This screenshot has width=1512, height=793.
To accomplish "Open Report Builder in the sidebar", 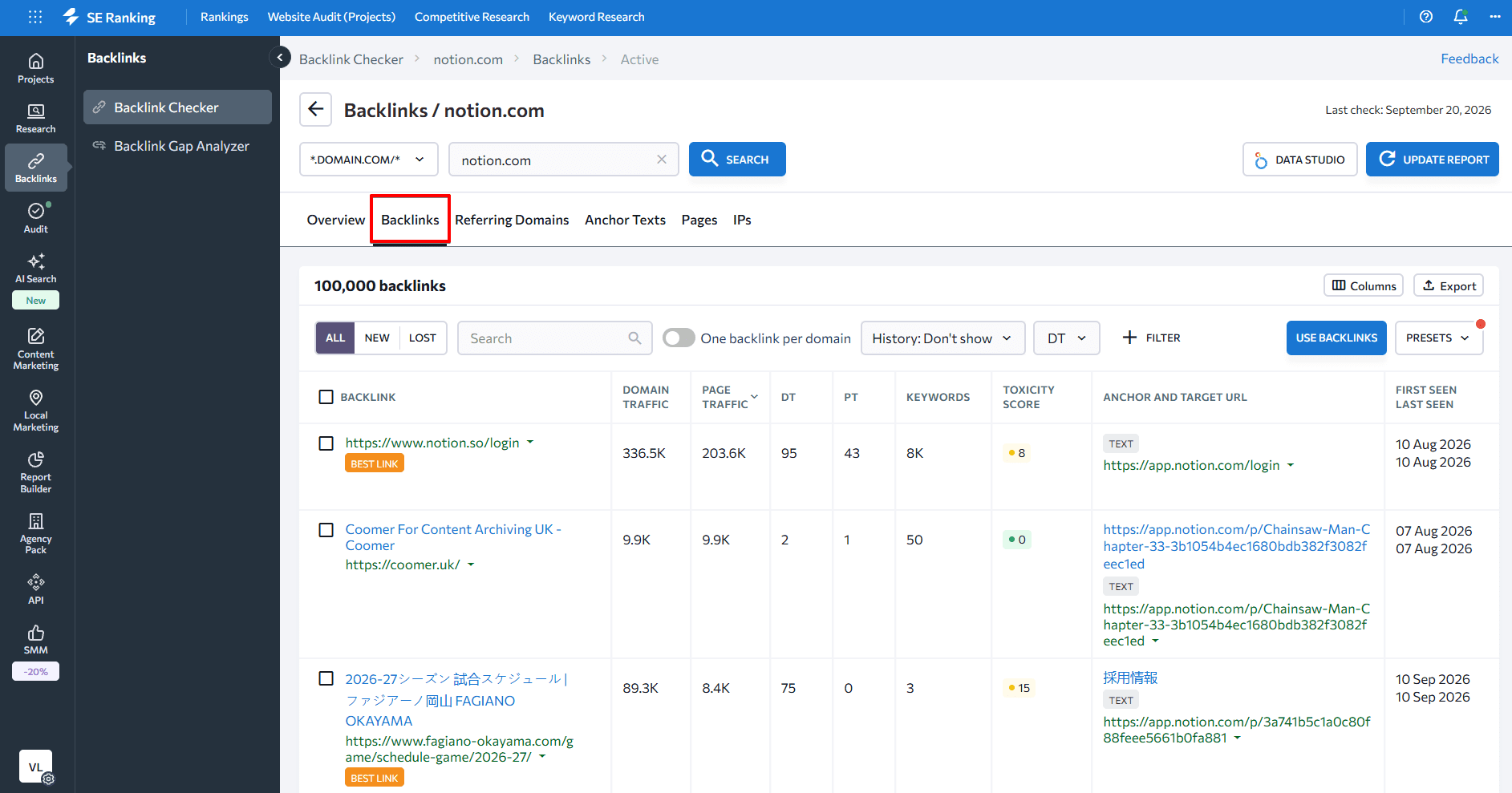I will [x=36, y=472].
